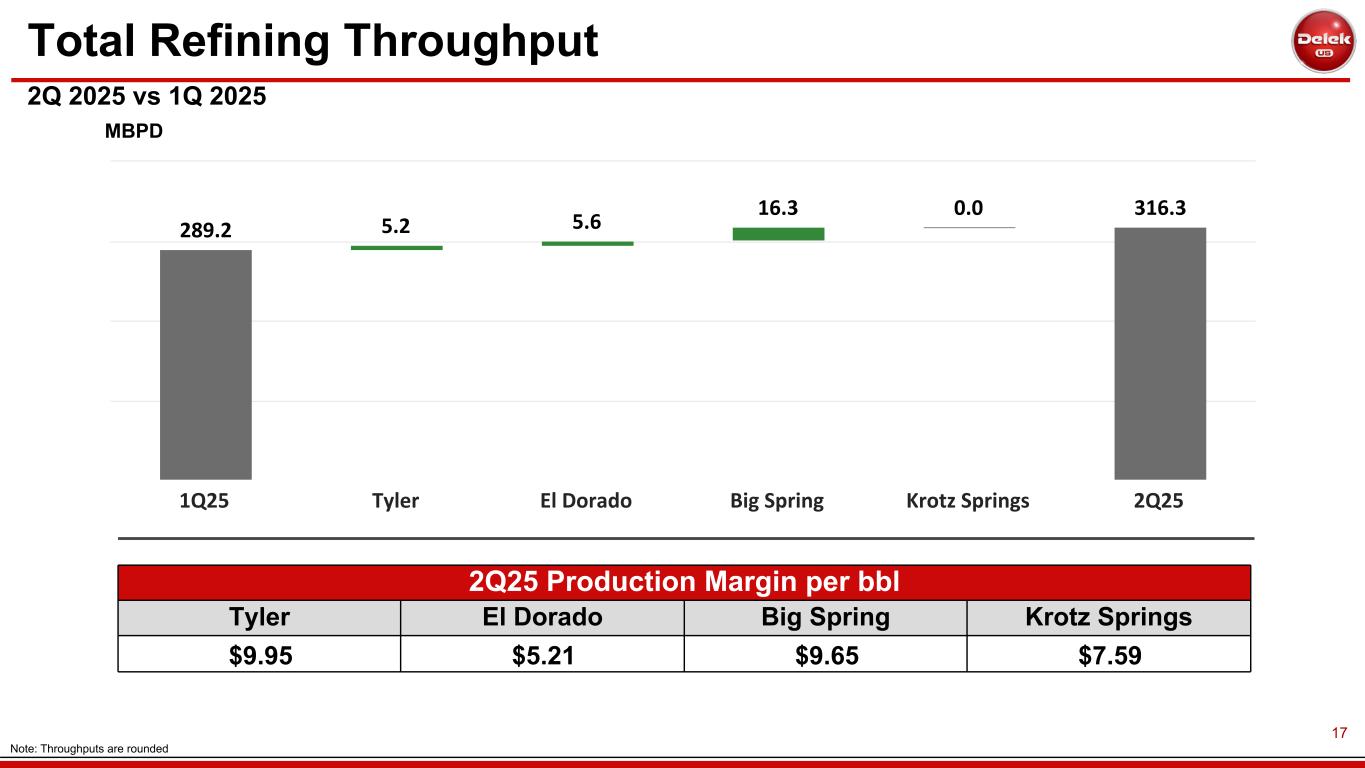Click the 2Q 2025 vs 1Q 2025 subtitle
This screenshot has height=768, width=1365.
(x=146, y=97)
